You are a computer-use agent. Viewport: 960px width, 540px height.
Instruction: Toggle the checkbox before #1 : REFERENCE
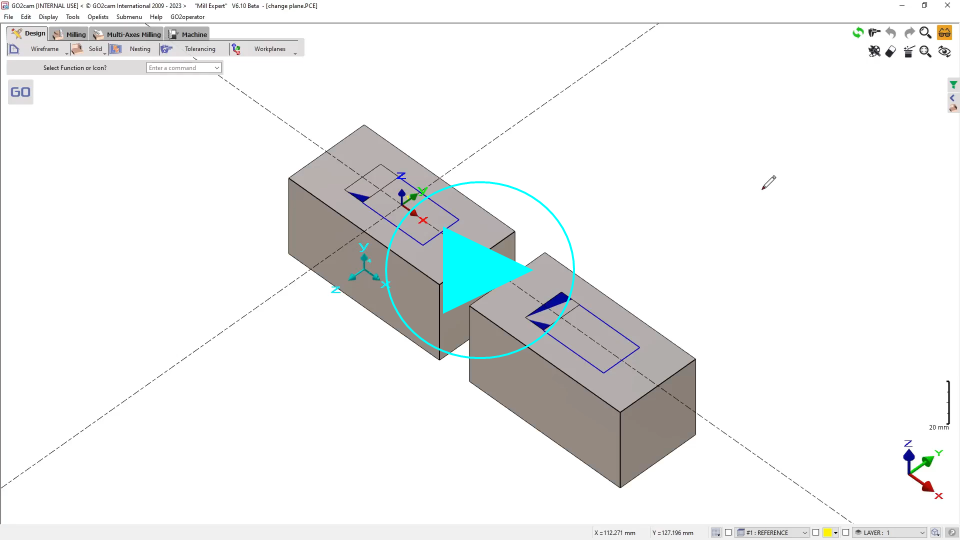click(x=729, y=533)
